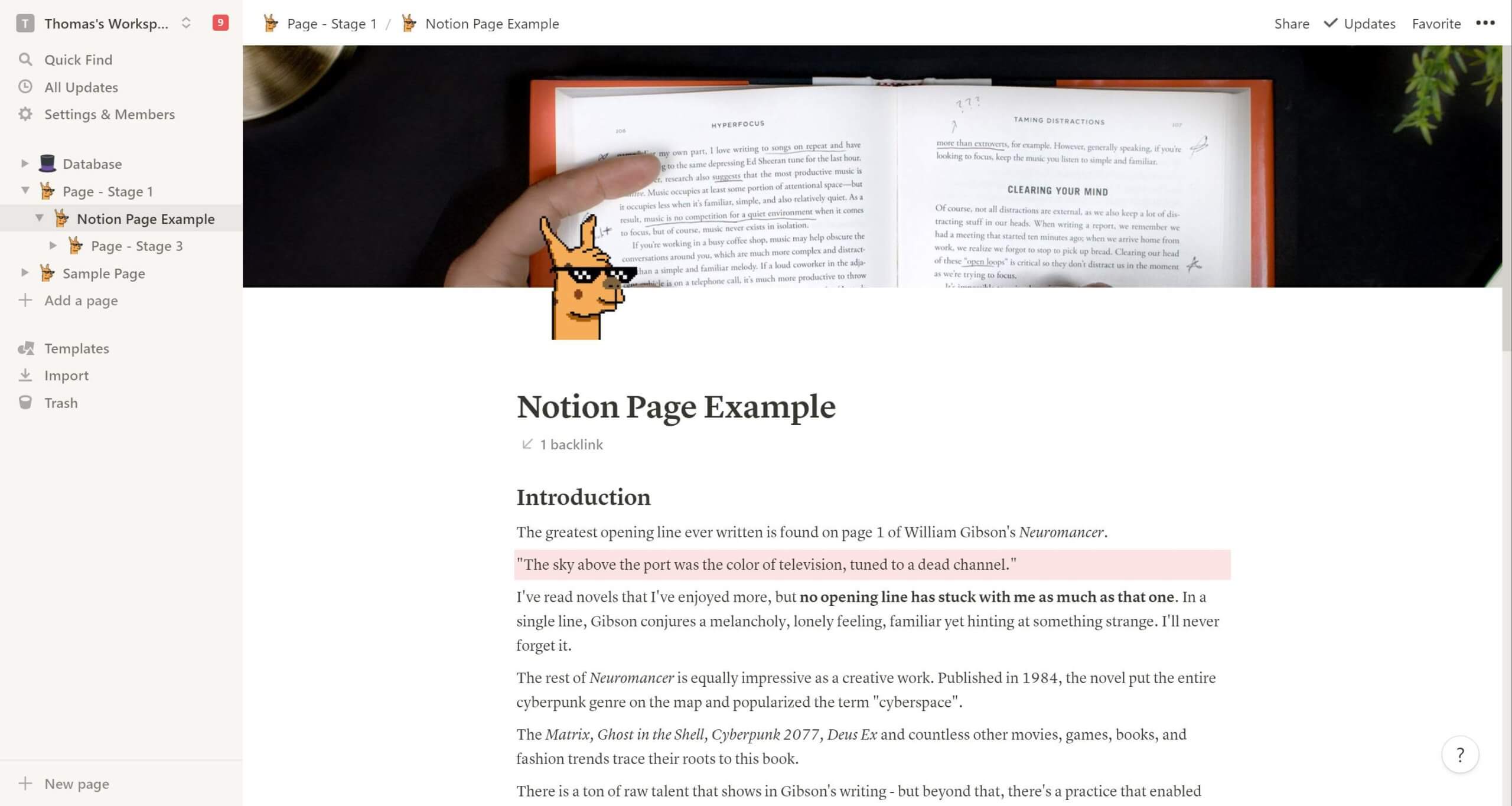Image resolution: width=1512 pixels, height=806 pixels.
Task: Expand Notion Page Example in sidebar
Action: pos(38,218)
